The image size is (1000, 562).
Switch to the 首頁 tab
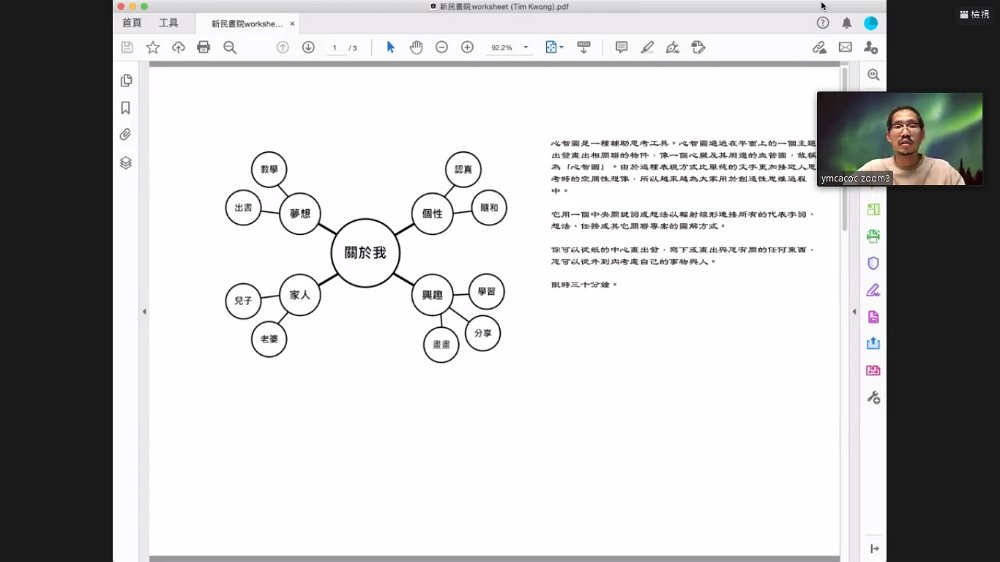coord(132,23)
